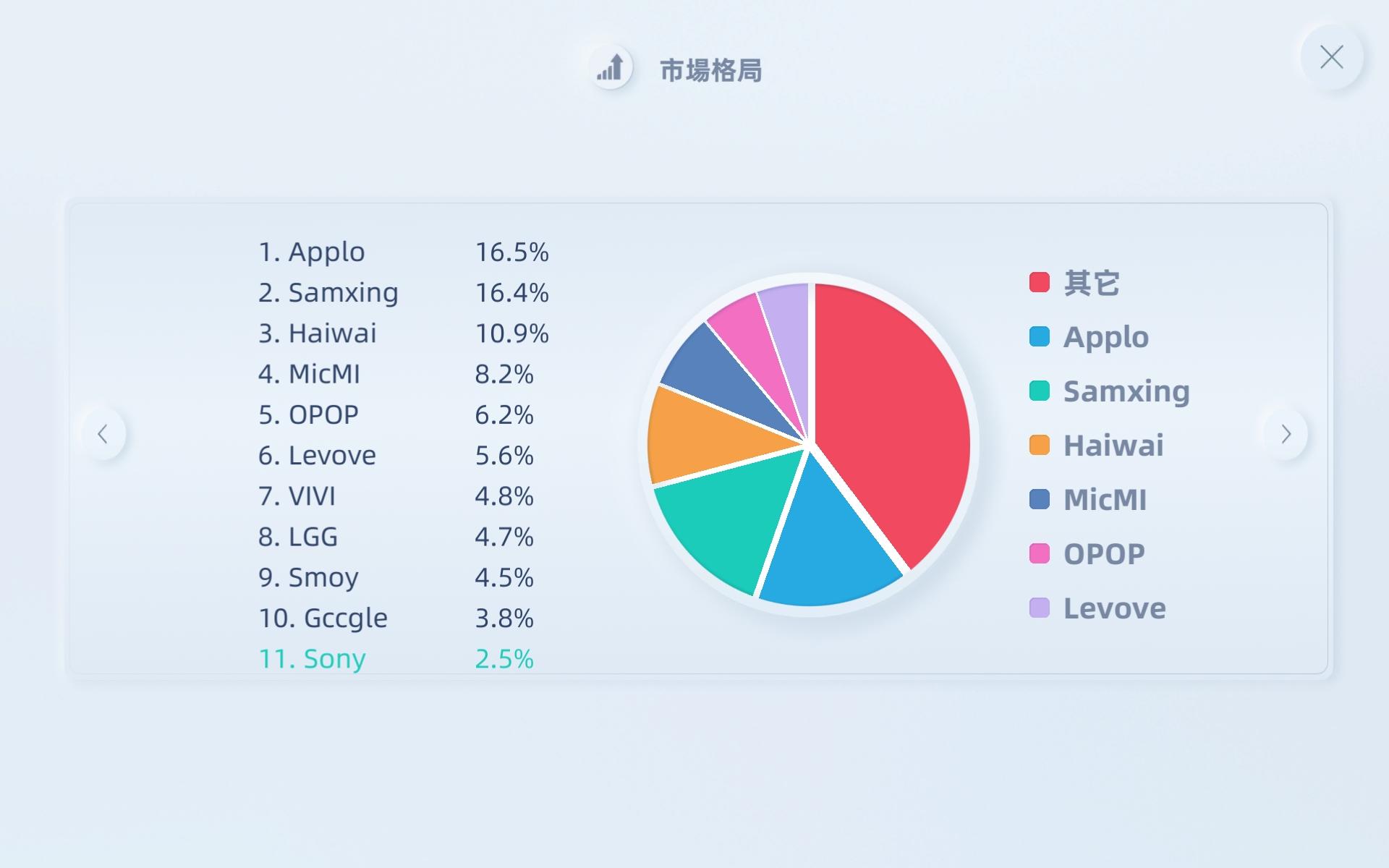
Task: Toggle the Samxing legend entry
Action: [x=1109, y=391]
